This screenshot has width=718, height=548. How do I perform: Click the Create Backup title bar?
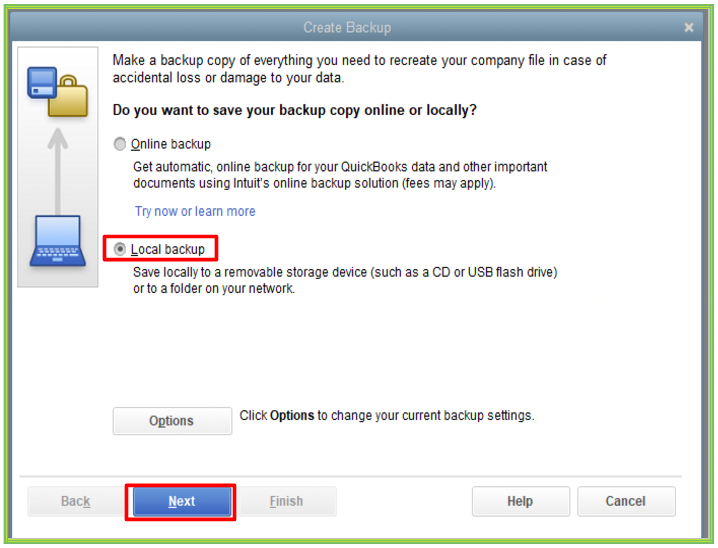(x=347, y=28)
